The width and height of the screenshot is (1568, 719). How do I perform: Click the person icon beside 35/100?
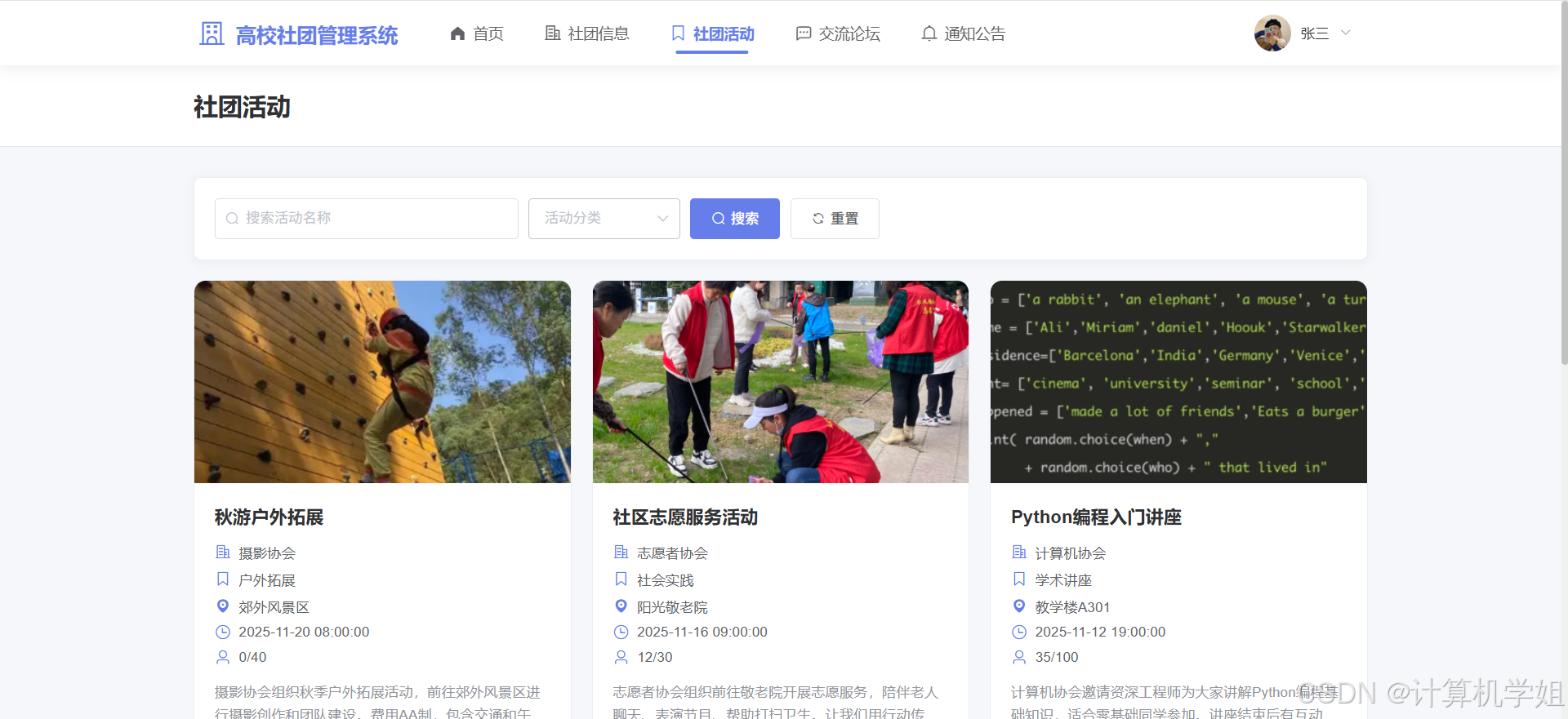[1019, 657]
